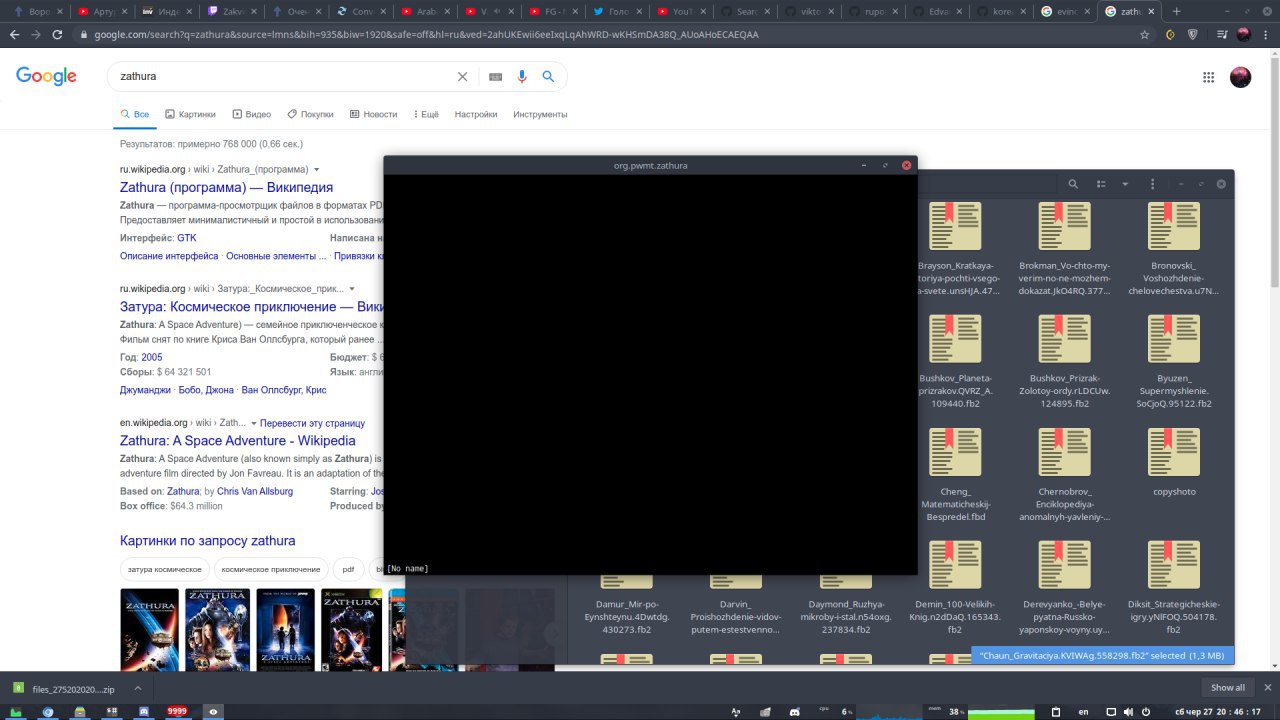Select the Diksit_Strategicheskie-igry file icon
The image size is (1280, 720).
pyautogui.click(x=1173, y=565)
